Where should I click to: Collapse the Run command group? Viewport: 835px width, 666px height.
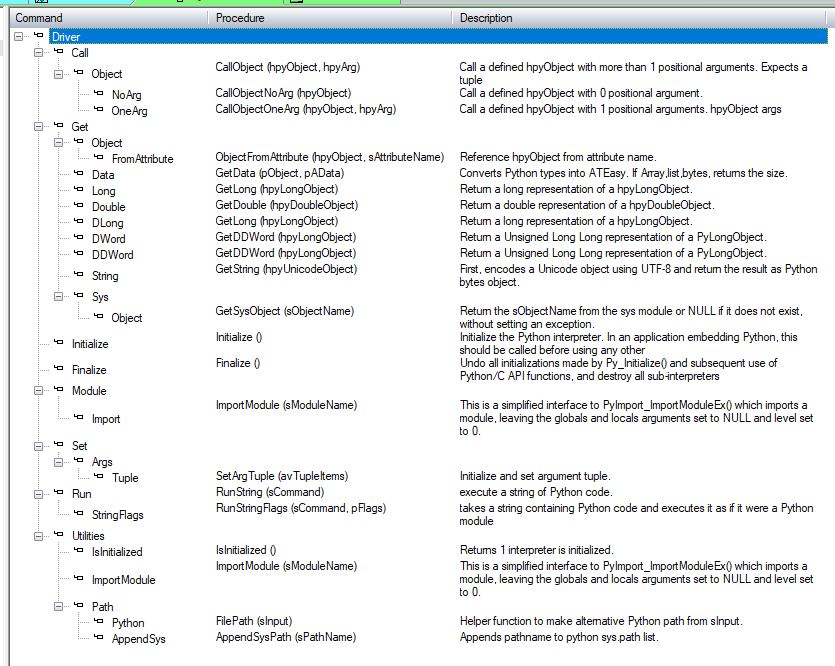point(38,494)
